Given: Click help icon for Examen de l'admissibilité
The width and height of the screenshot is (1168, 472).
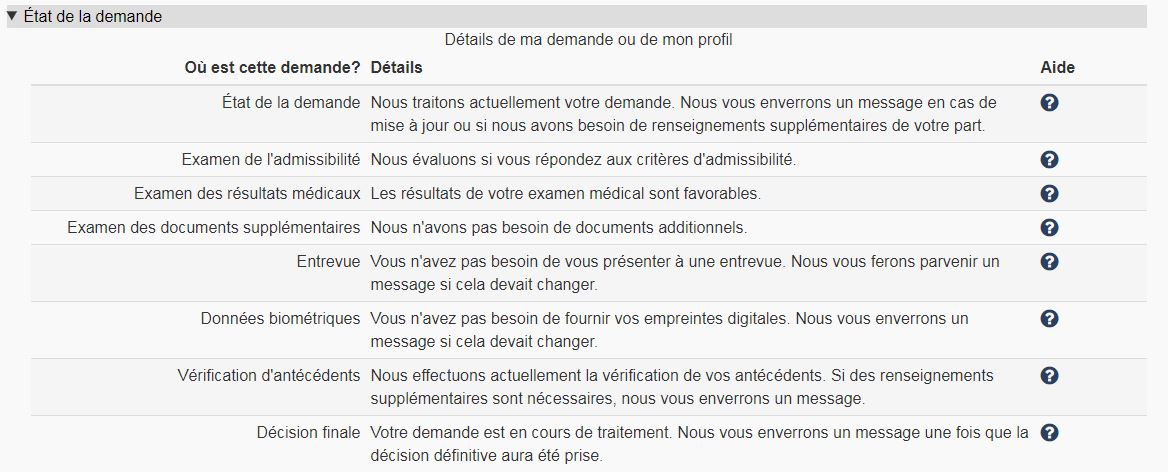Looking at the screenshot, I should (x=1049, y=160).
